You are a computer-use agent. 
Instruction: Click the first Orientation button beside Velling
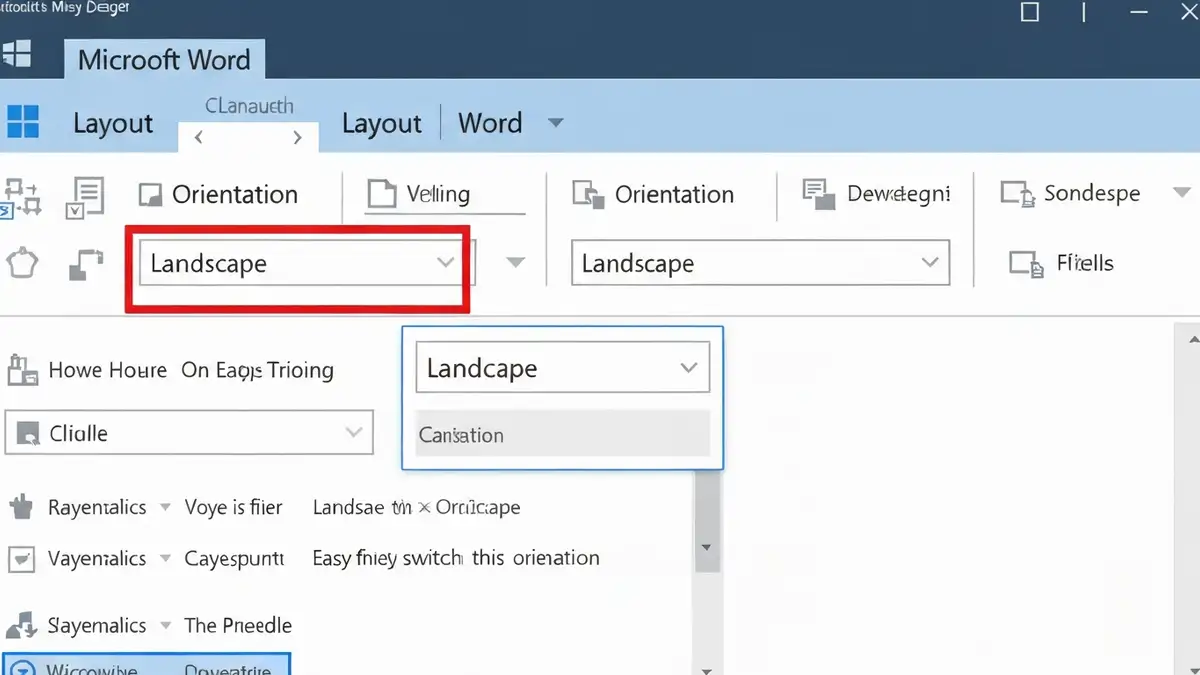219,194
